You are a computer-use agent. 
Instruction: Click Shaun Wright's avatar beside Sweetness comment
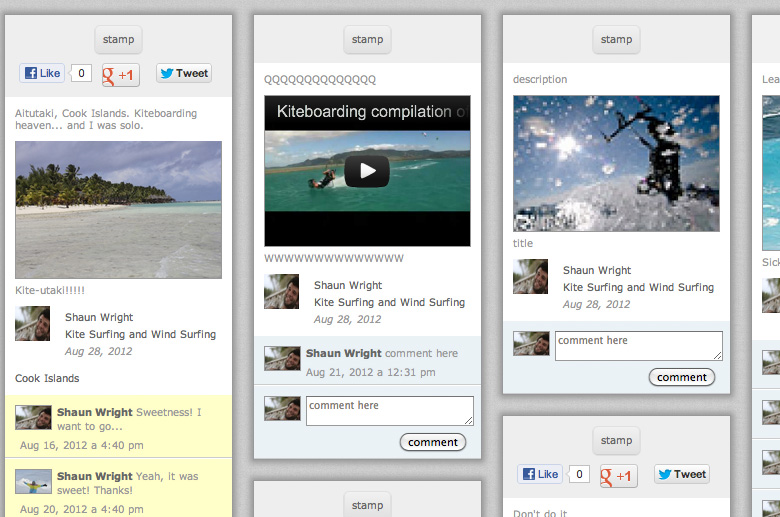pos(34,417)
